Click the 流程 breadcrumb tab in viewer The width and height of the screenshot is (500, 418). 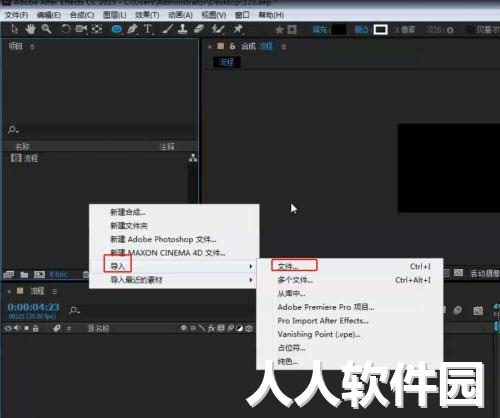227,62
